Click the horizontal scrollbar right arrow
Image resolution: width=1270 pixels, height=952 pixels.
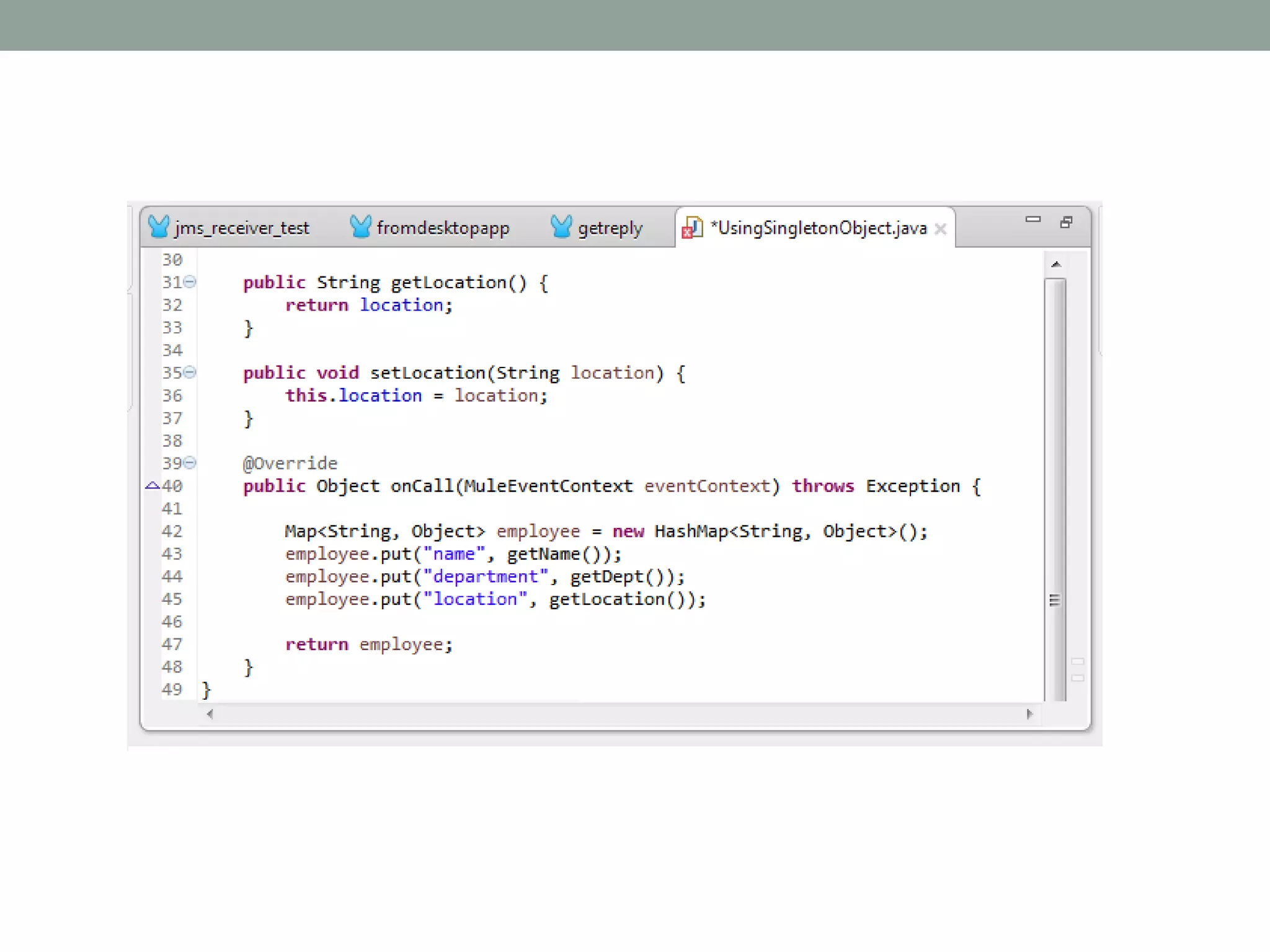click(1029, 714)
